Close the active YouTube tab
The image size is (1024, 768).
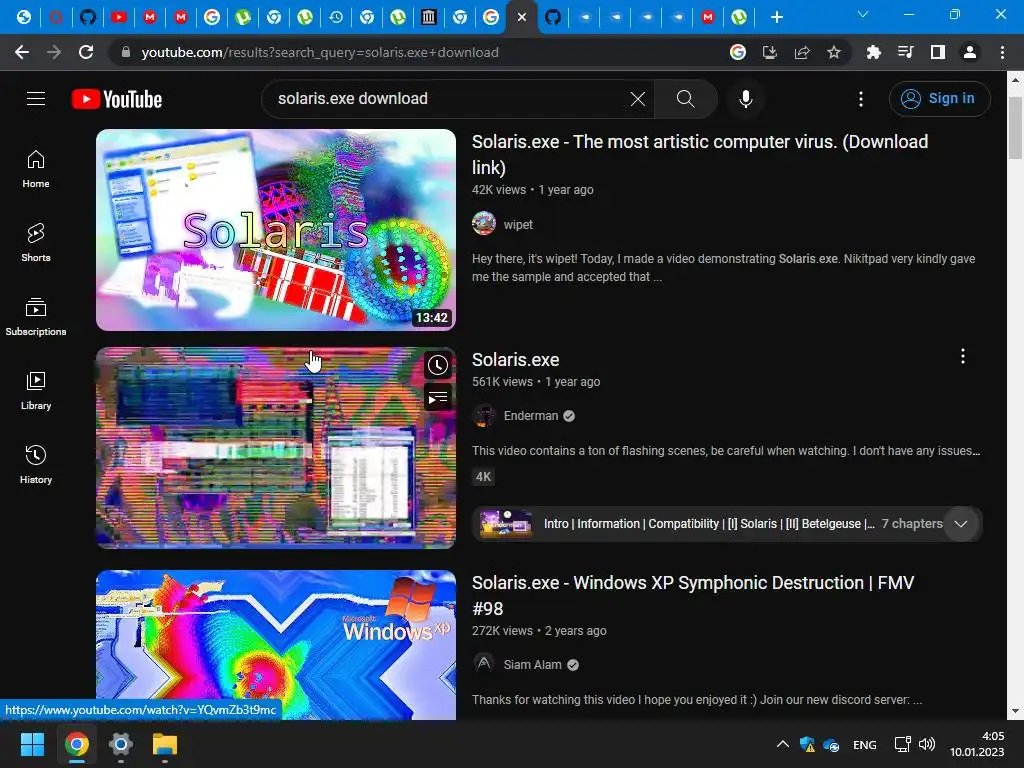pos(522,18)
